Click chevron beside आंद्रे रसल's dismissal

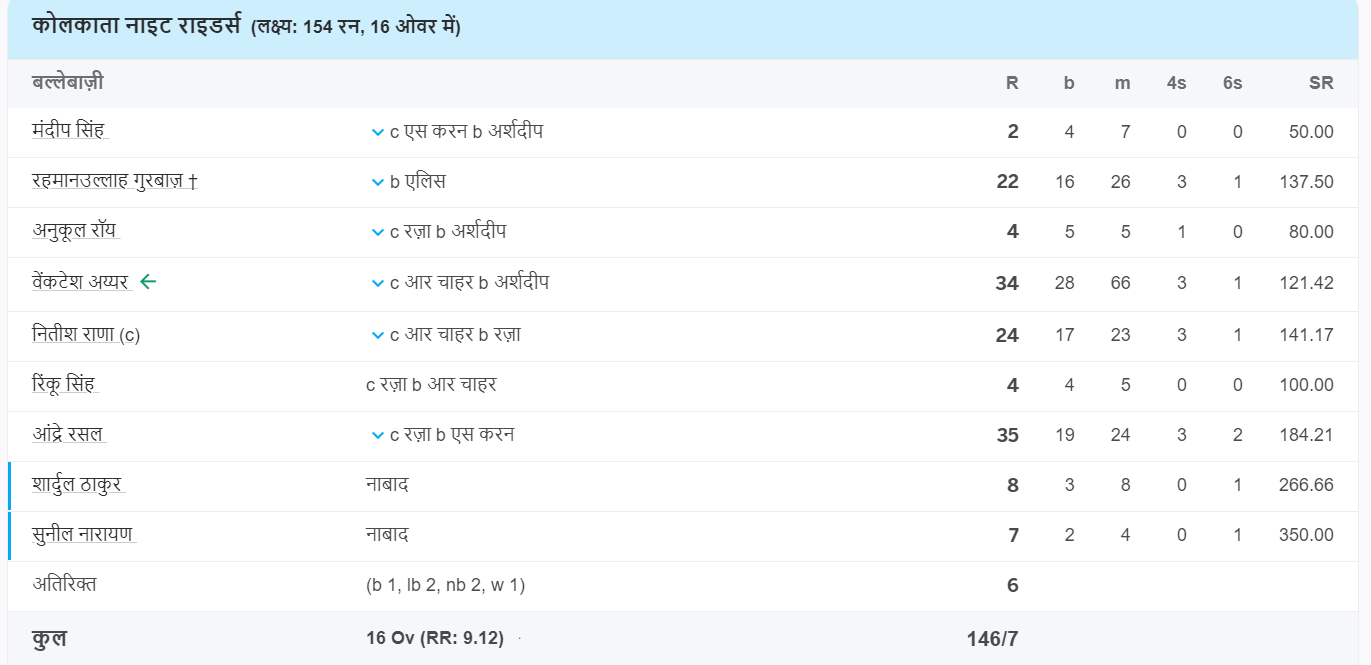pos(377,436)
